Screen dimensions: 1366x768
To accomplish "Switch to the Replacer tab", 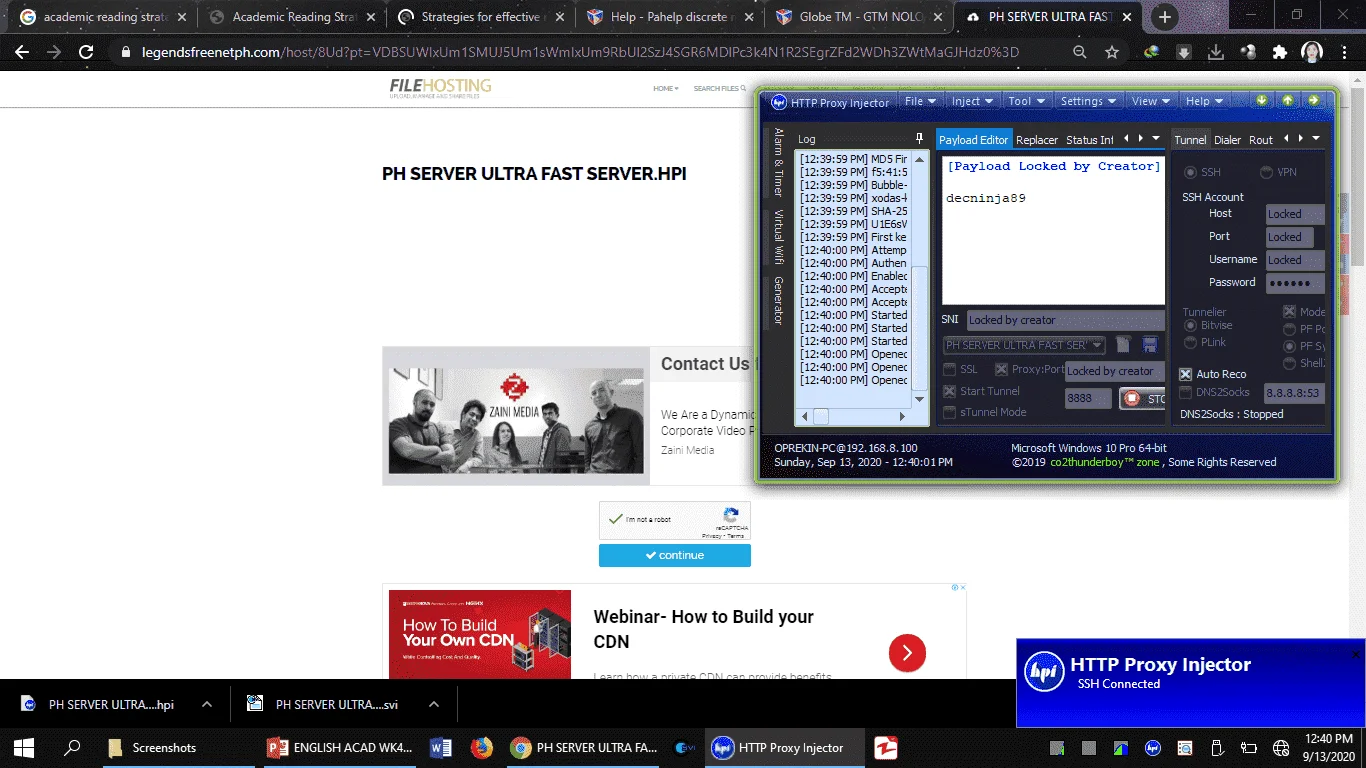I will pyautogui.click(x=1037, y=140).
